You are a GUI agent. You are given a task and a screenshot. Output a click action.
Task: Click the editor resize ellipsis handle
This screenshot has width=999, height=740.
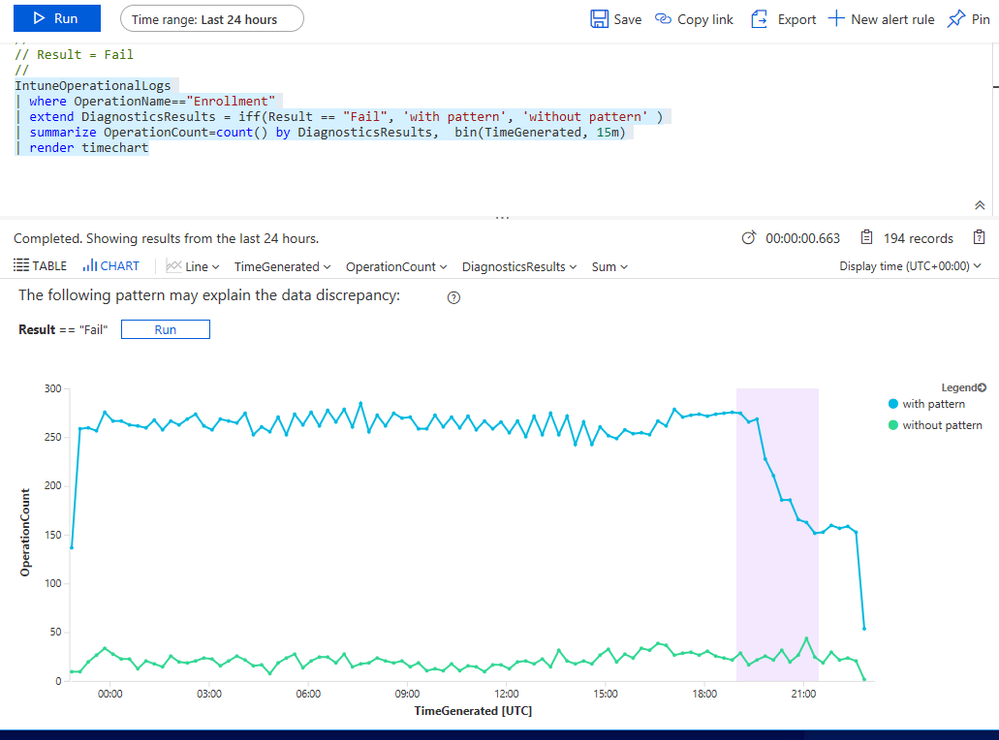(x=502, y=218)
